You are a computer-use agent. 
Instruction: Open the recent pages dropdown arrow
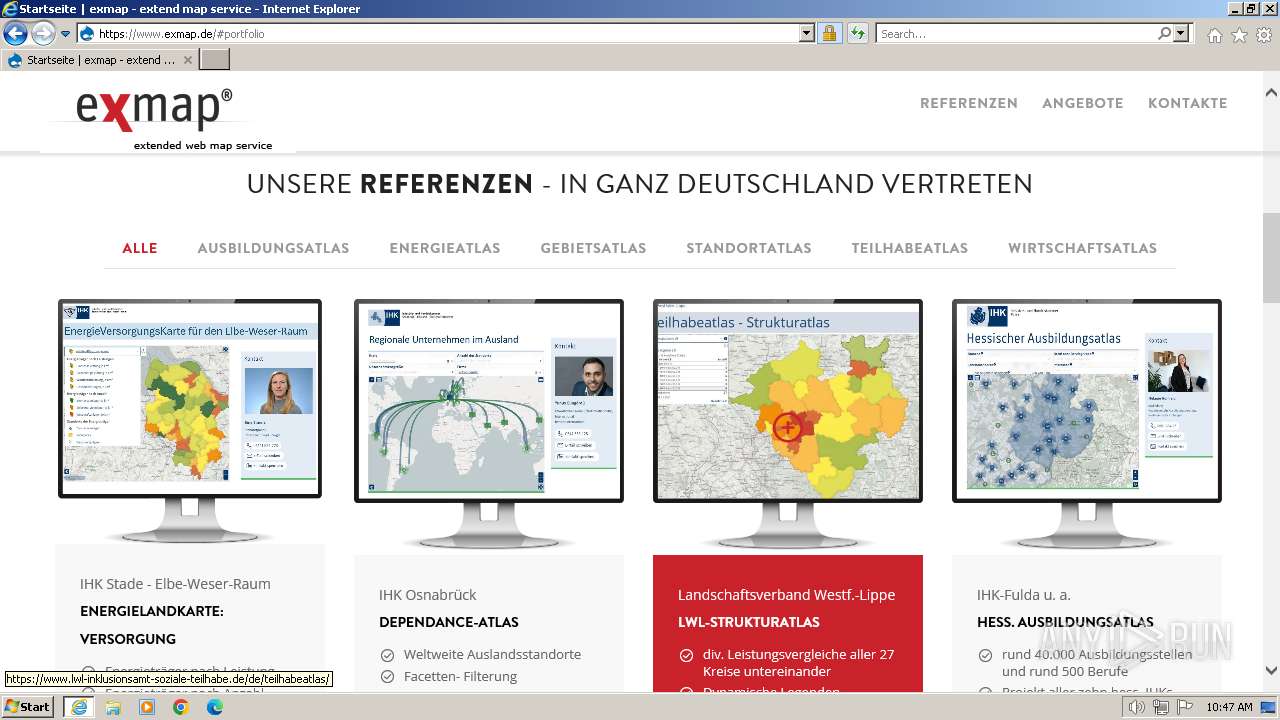click(66, 34)
